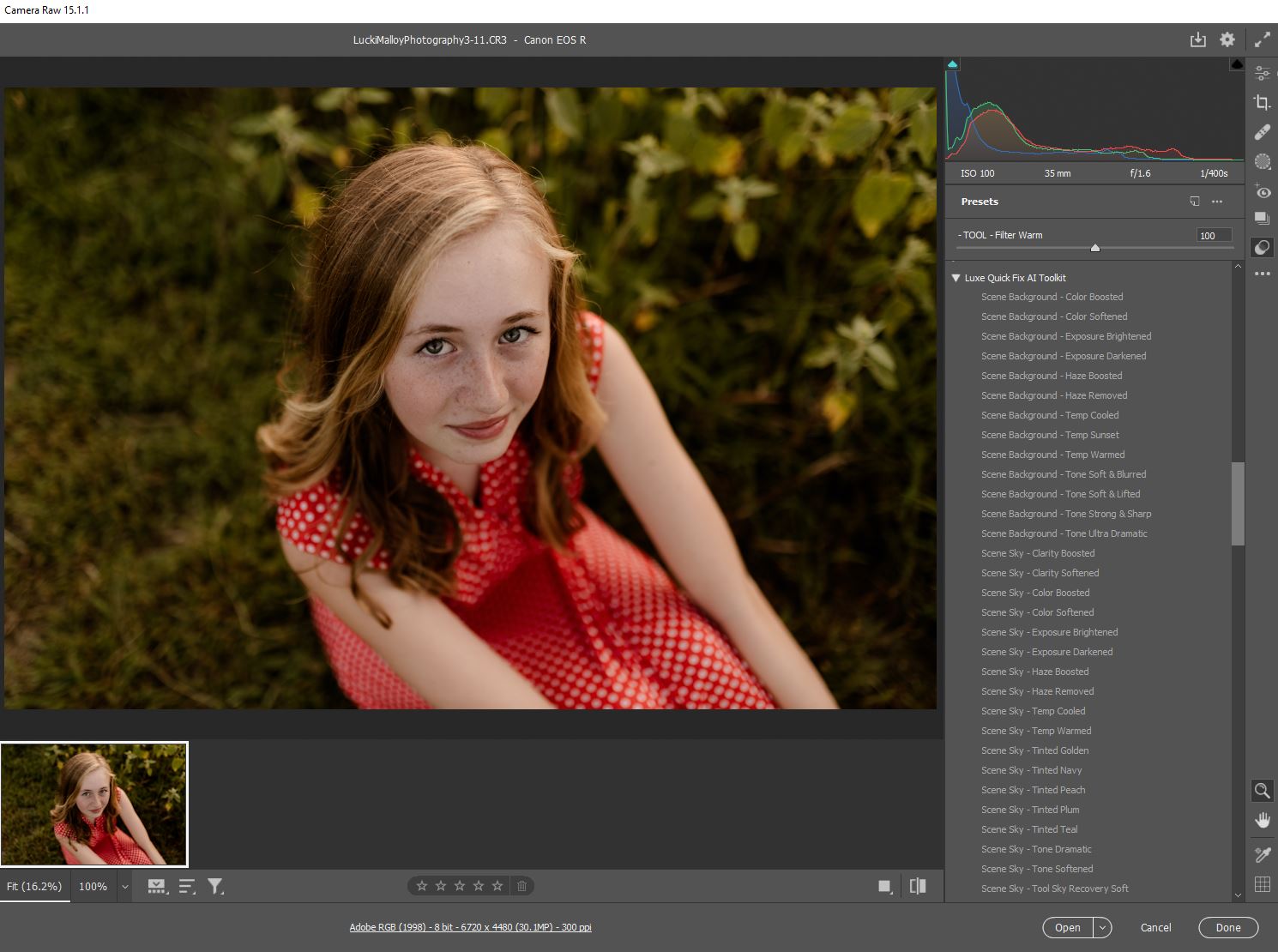This screenshot has width=1278, height=952.
Task: Pick the Color Sampler eyedropper tool
Action: pyautogui.click(x=1262, y=854)
